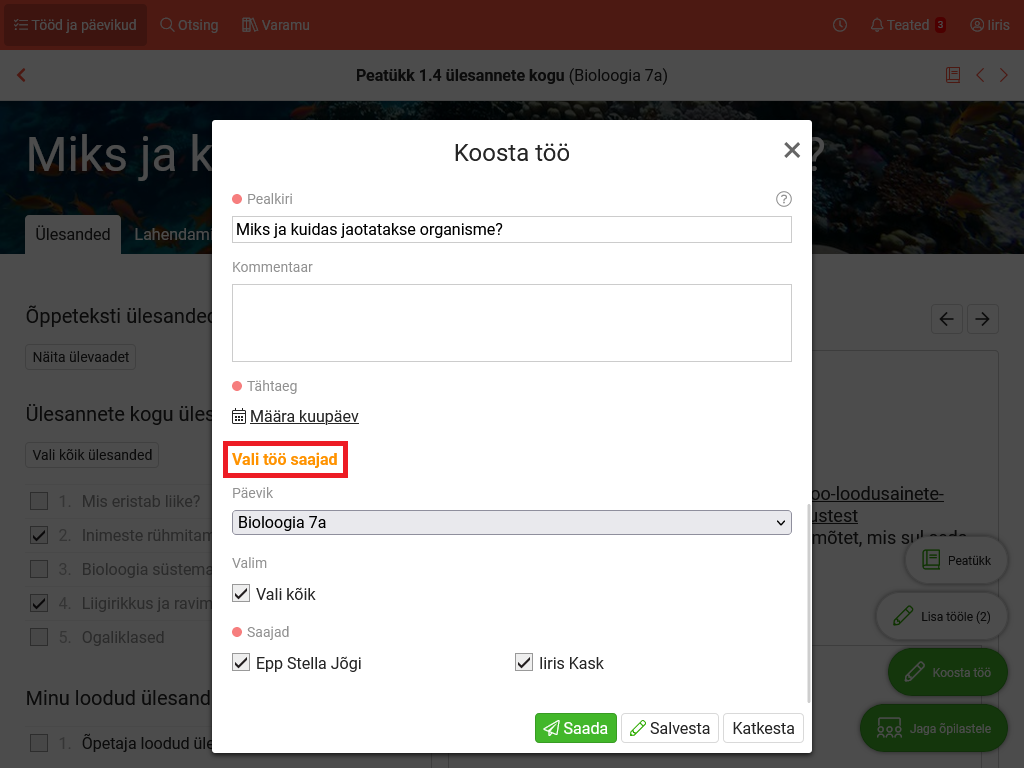The image size is (1024, 768).
Task: Open Varamu in the top menu
Action: [x=276, y=25]
